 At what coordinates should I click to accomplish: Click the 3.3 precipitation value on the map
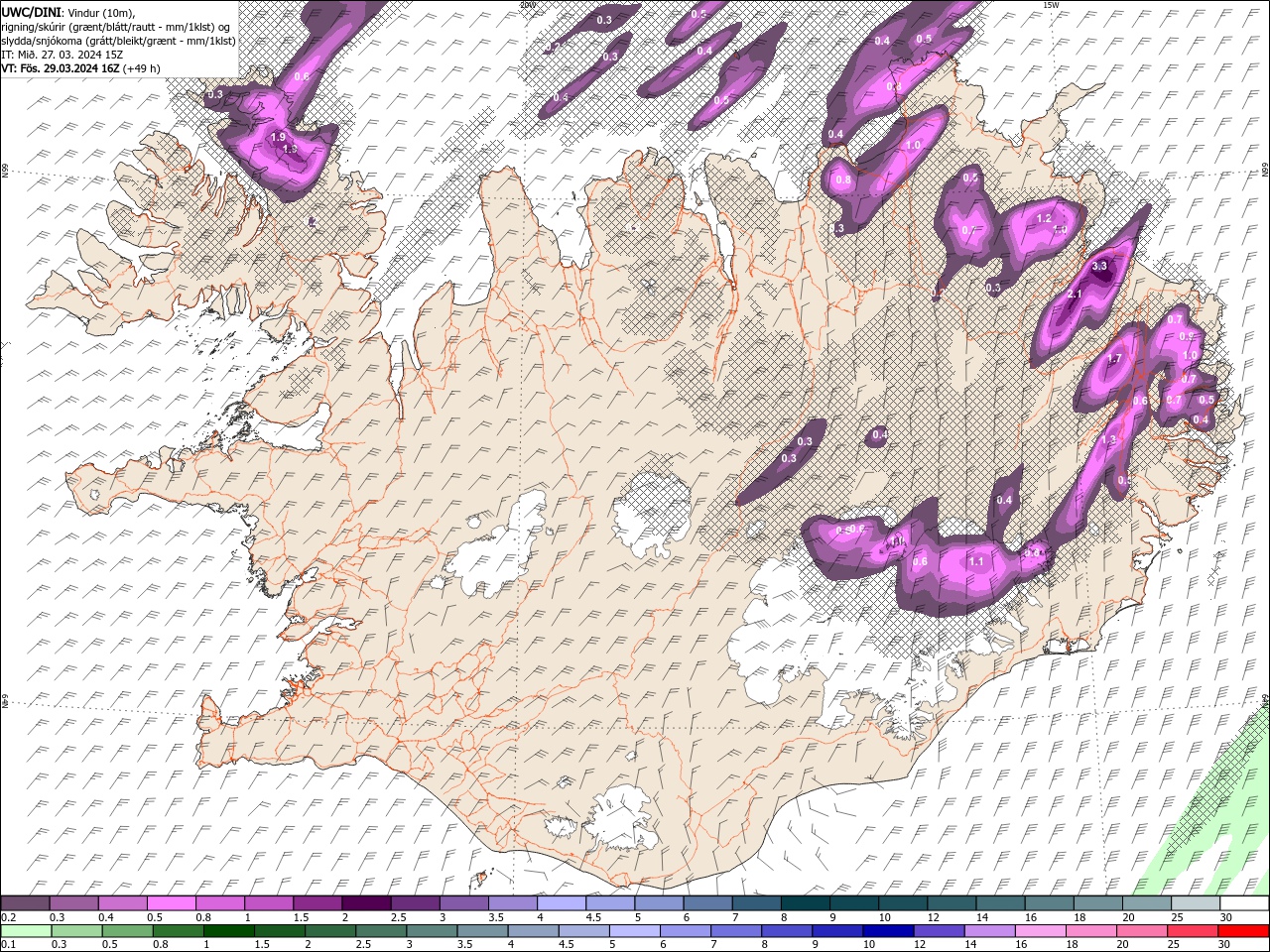coord(1099,267)
